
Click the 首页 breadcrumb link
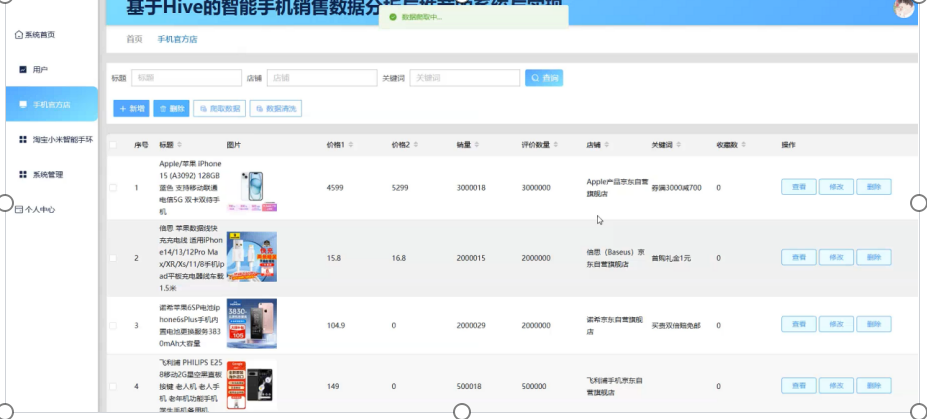click(x=134, y=40)
